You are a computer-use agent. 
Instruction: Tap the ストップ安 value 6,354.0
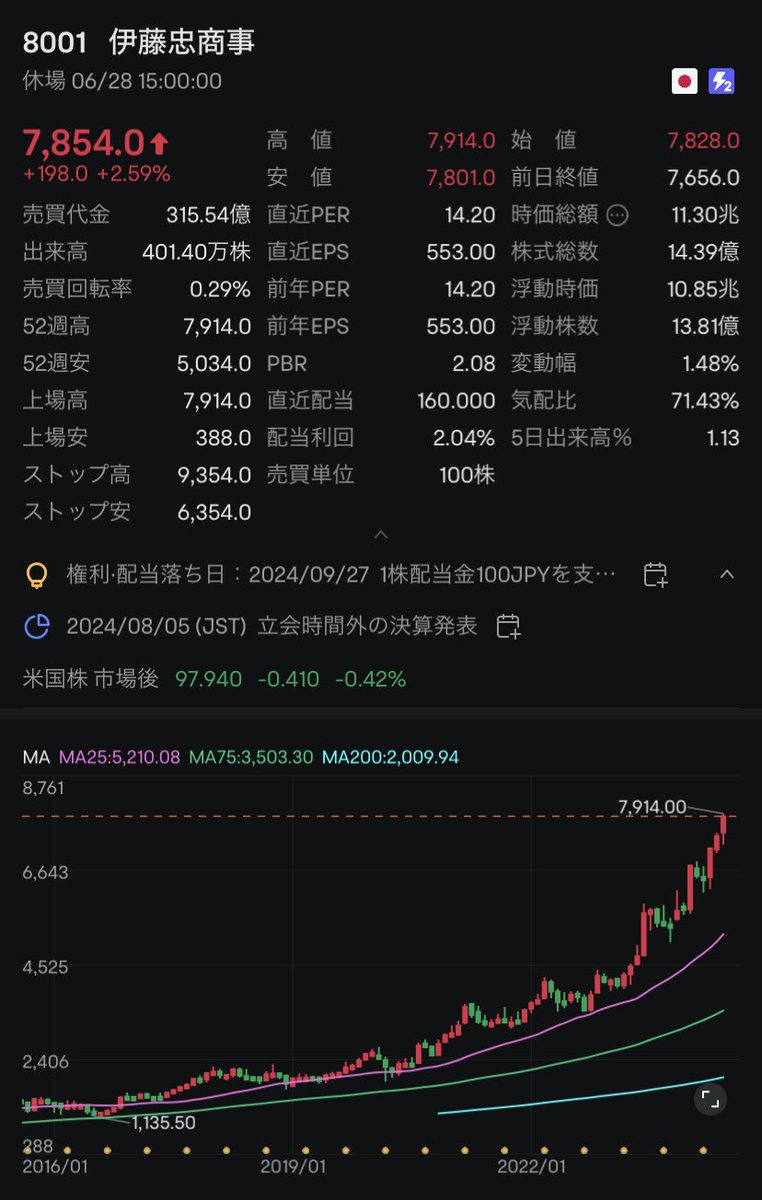pyautogui.click(x=216, y=513)
